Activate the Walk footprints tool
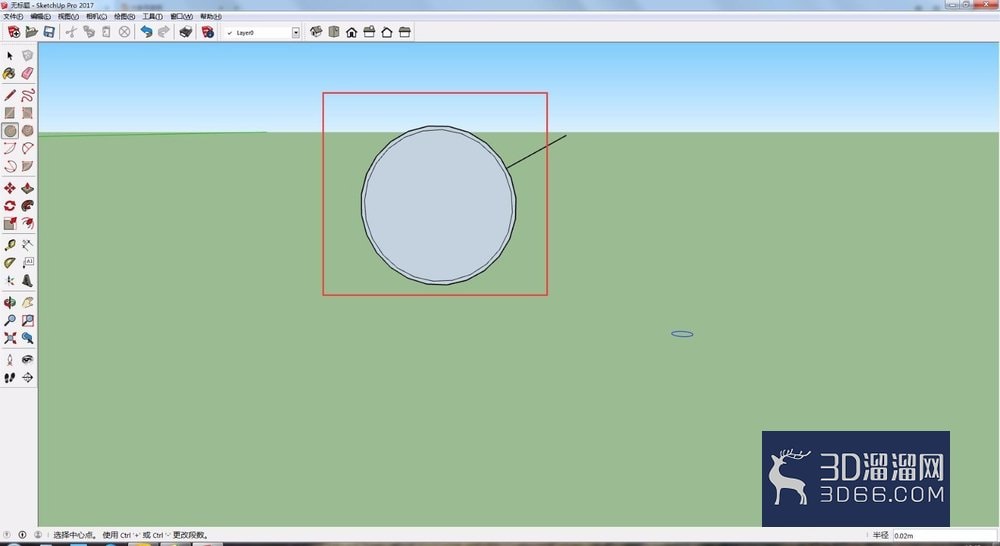Image resolution: width=1000 pixels, height=546 pixels. [x=10, y=378]
